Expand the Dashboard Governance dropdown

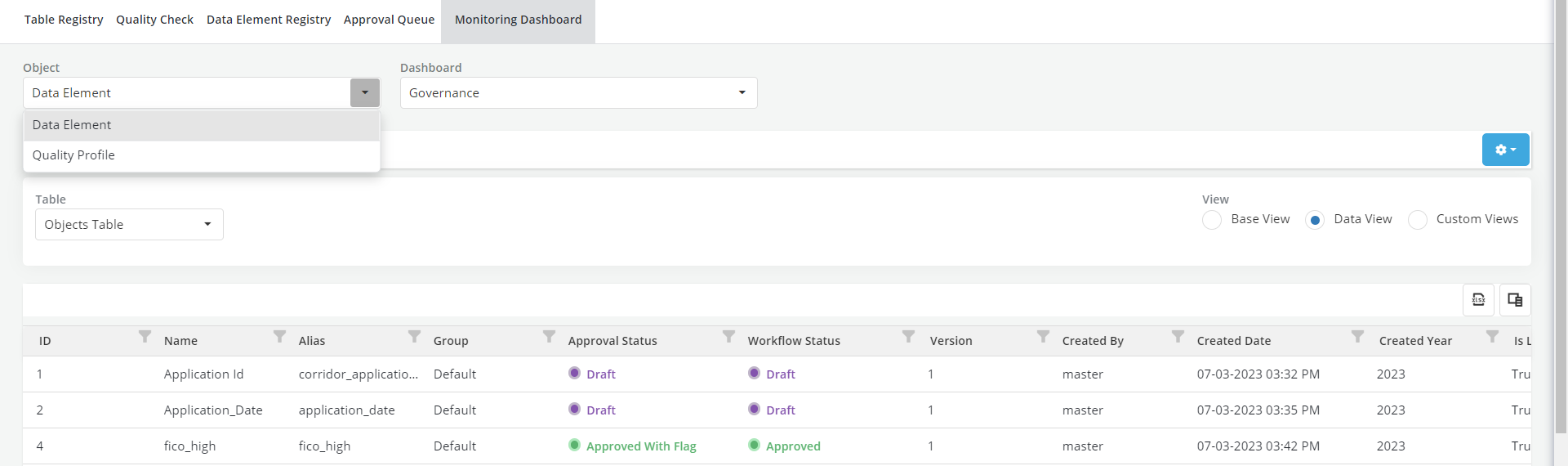pyautogui.click(x=742, y=93)
